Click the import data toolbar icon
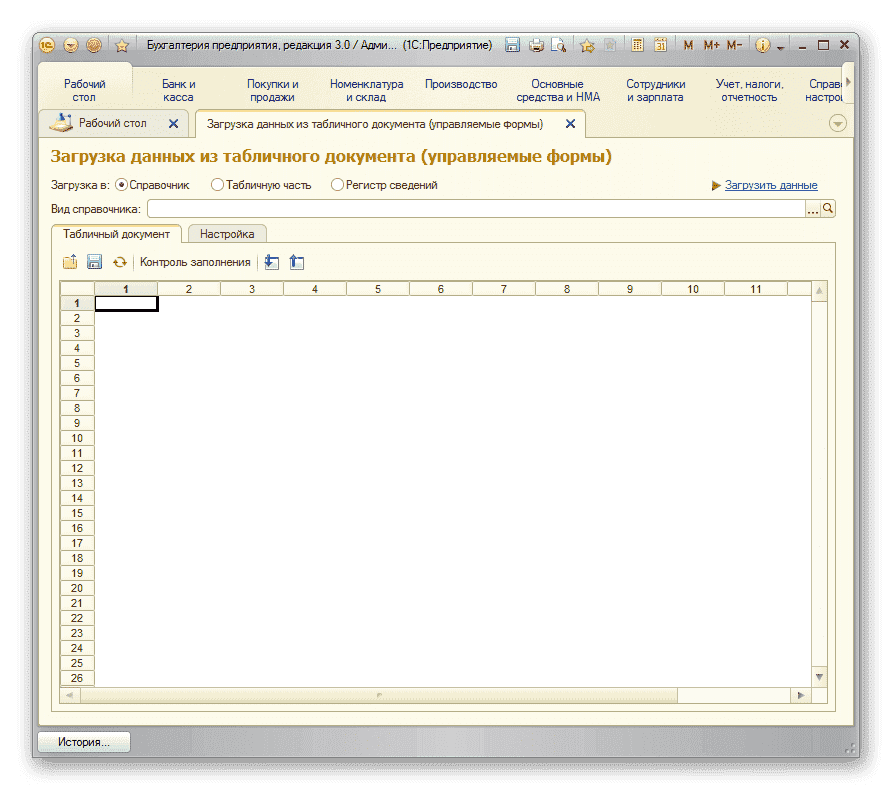892x790 pixels. (271, 261)
